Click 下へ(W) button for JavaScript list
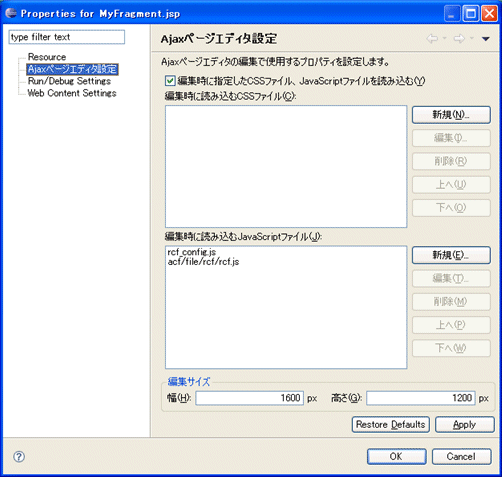 (x=451, y=348)
